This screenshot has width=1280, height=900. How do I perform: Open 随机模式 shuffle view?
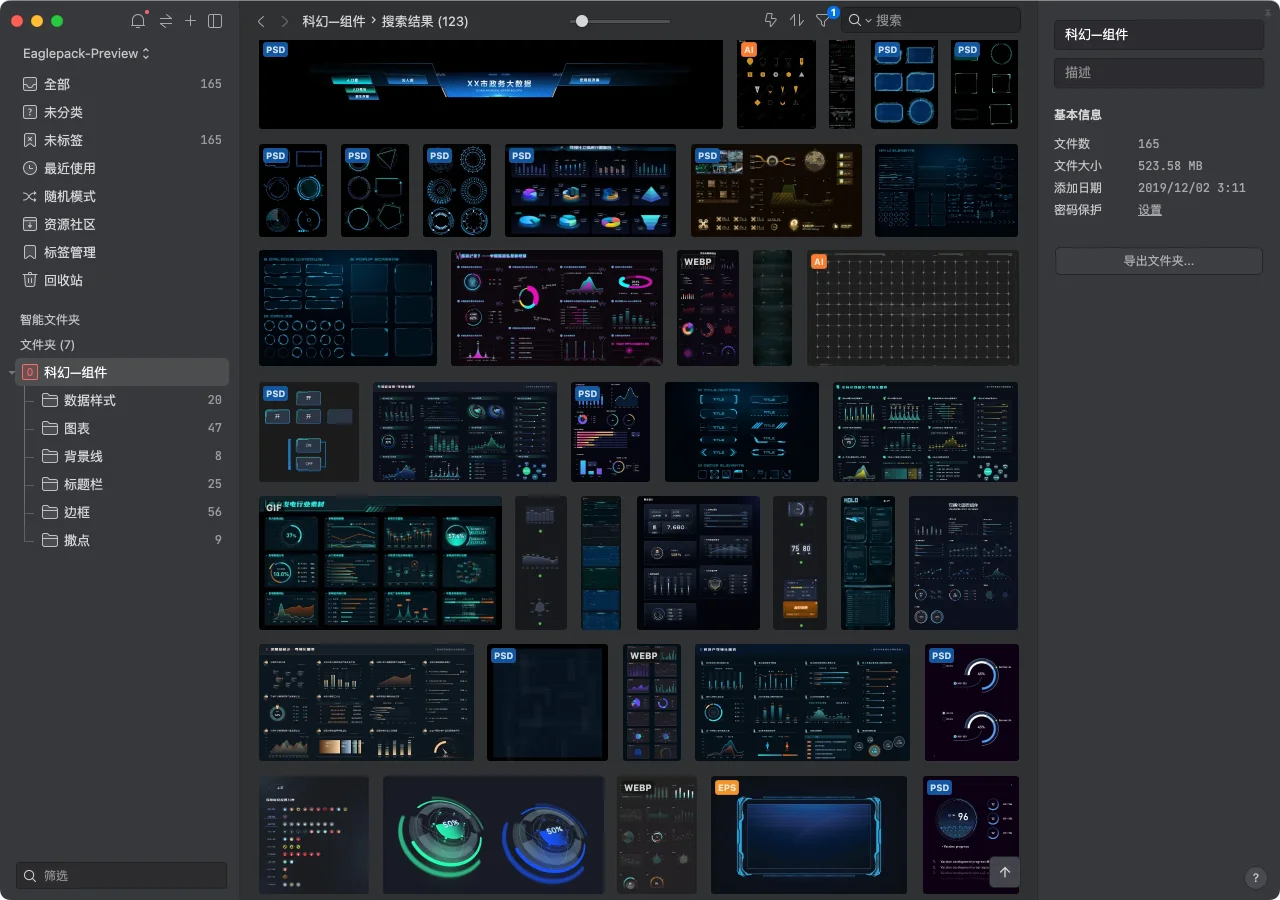tap(69, 196)
